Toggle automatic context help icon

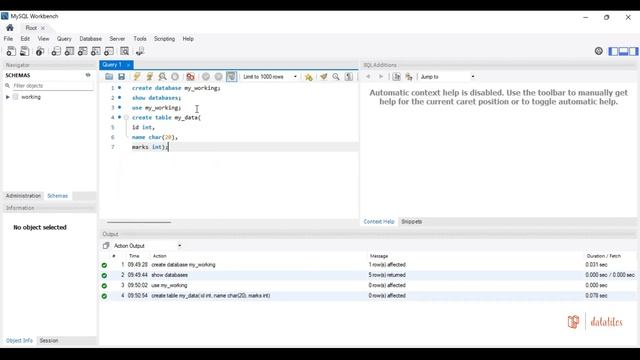[409, 77]
